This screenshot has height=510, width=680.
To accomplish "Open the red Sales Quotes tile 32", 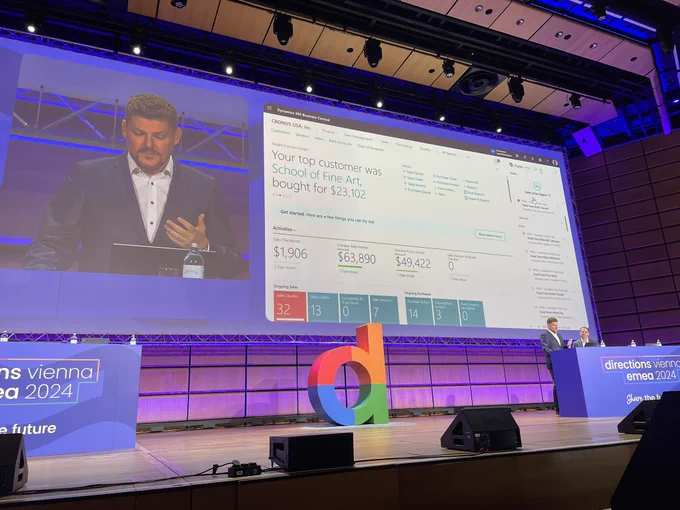I will 290,306.
